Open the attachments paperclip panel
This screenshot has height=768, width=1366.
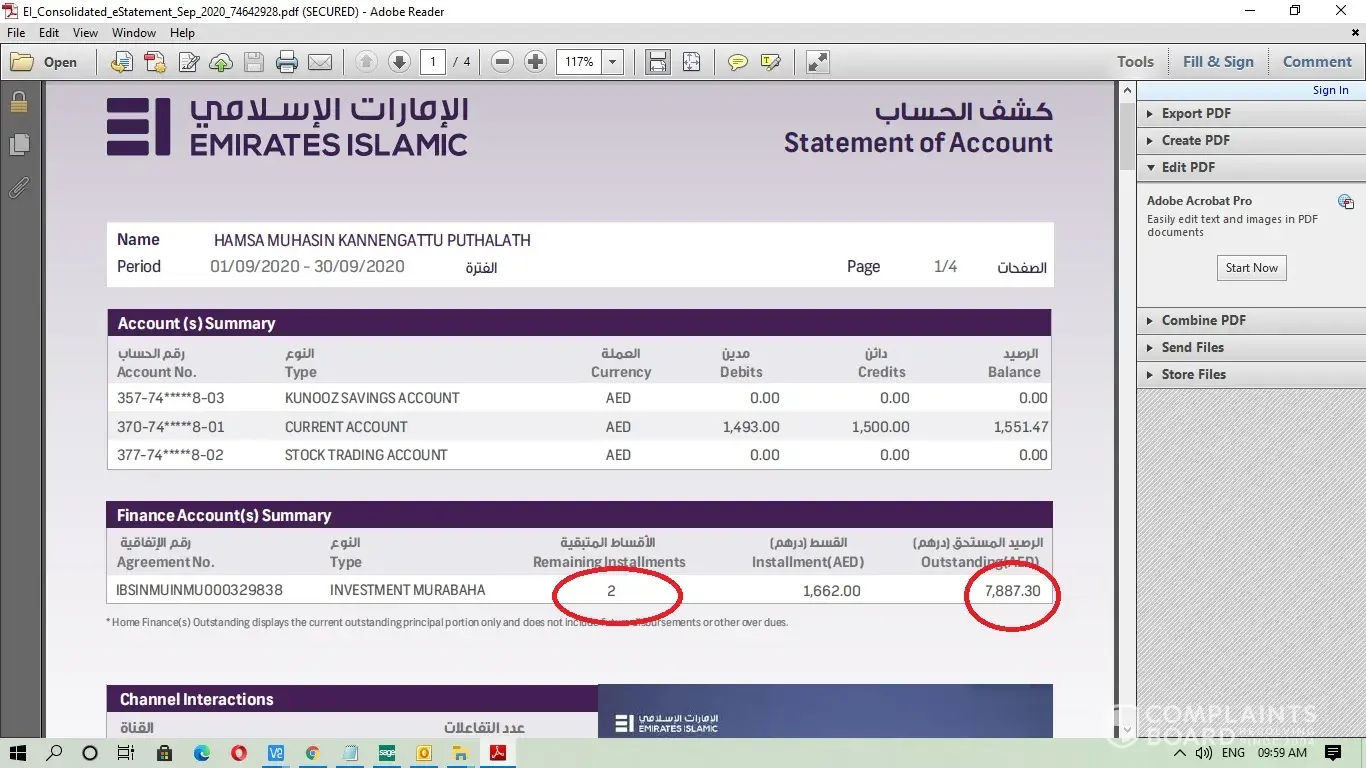18,187
